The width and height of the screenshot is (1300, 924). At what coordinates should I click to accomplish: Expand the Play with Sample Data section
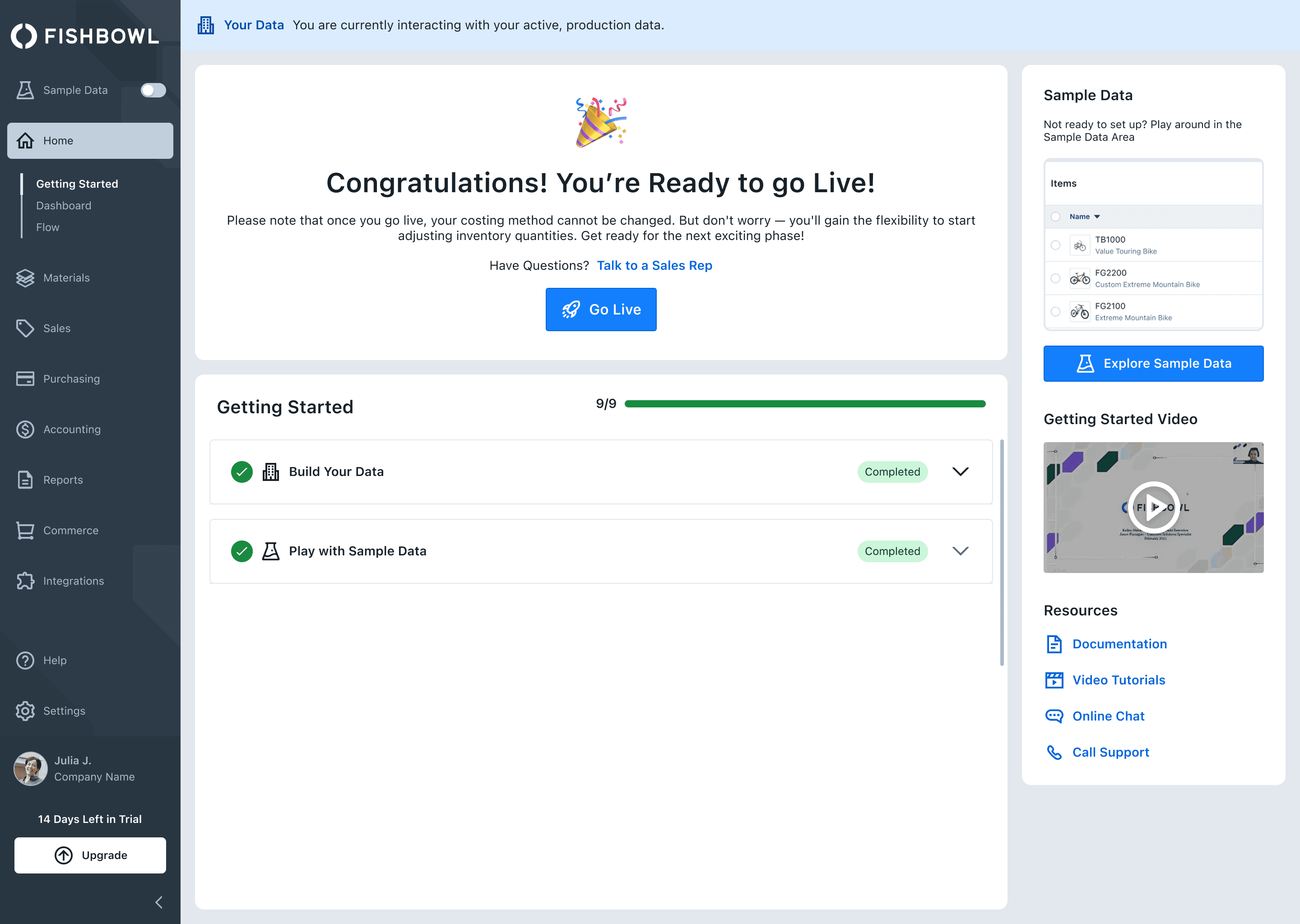click(x=960, y=551)
